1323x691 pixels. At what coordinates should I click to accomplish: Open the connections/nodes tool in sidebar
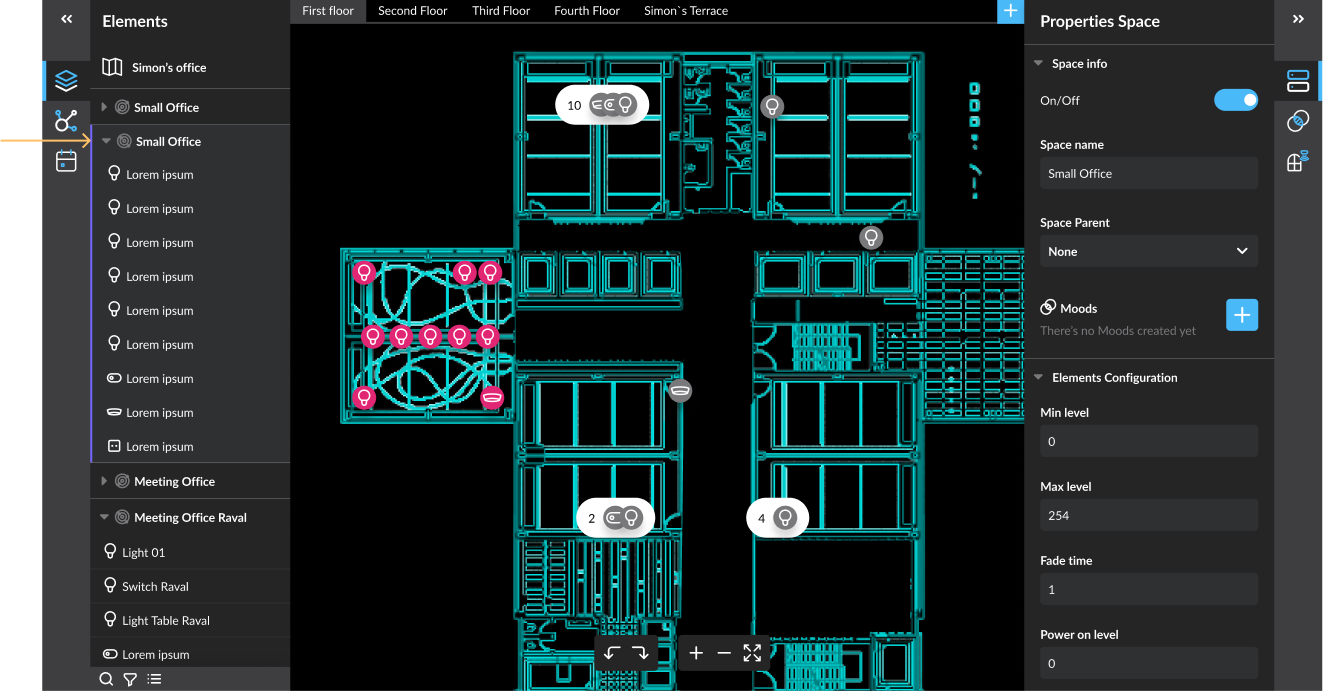[x=66, y=121]
